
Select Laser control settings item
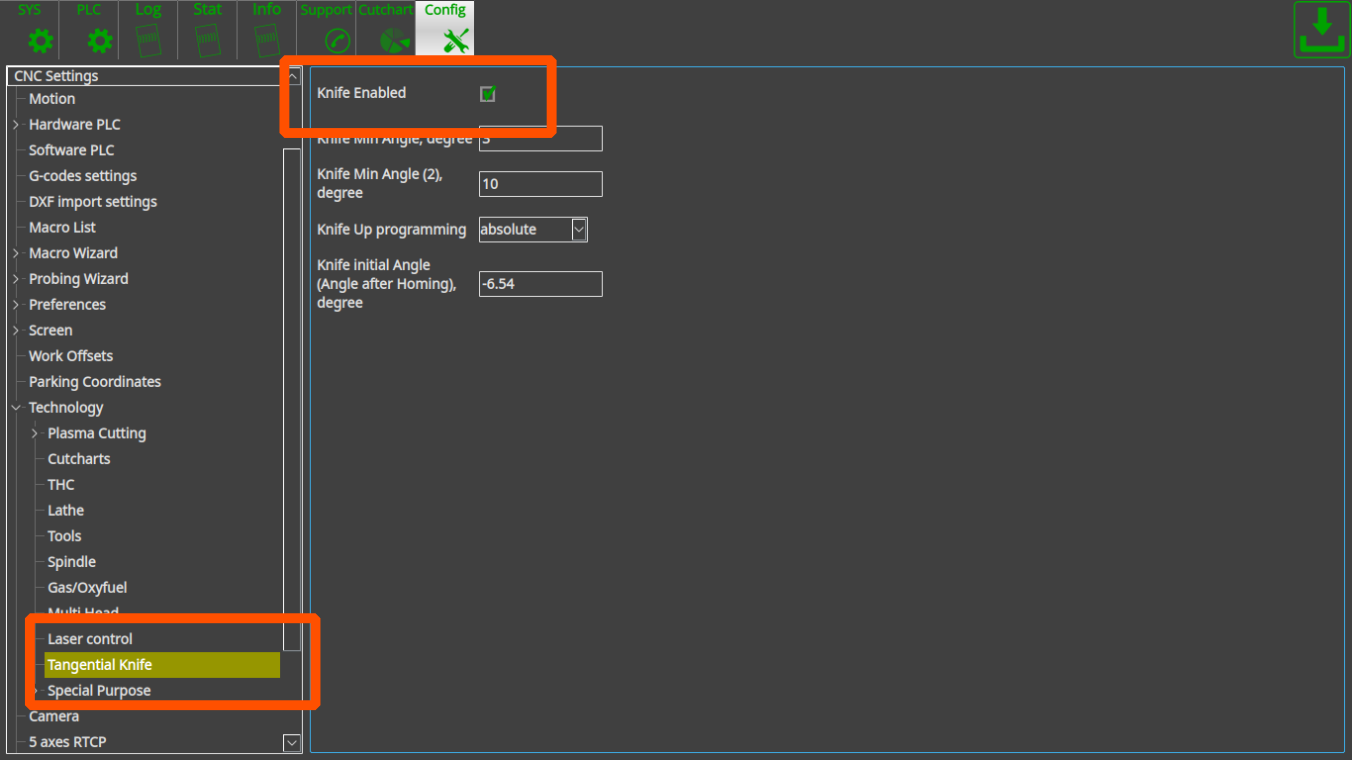click(x=90, y=639)
